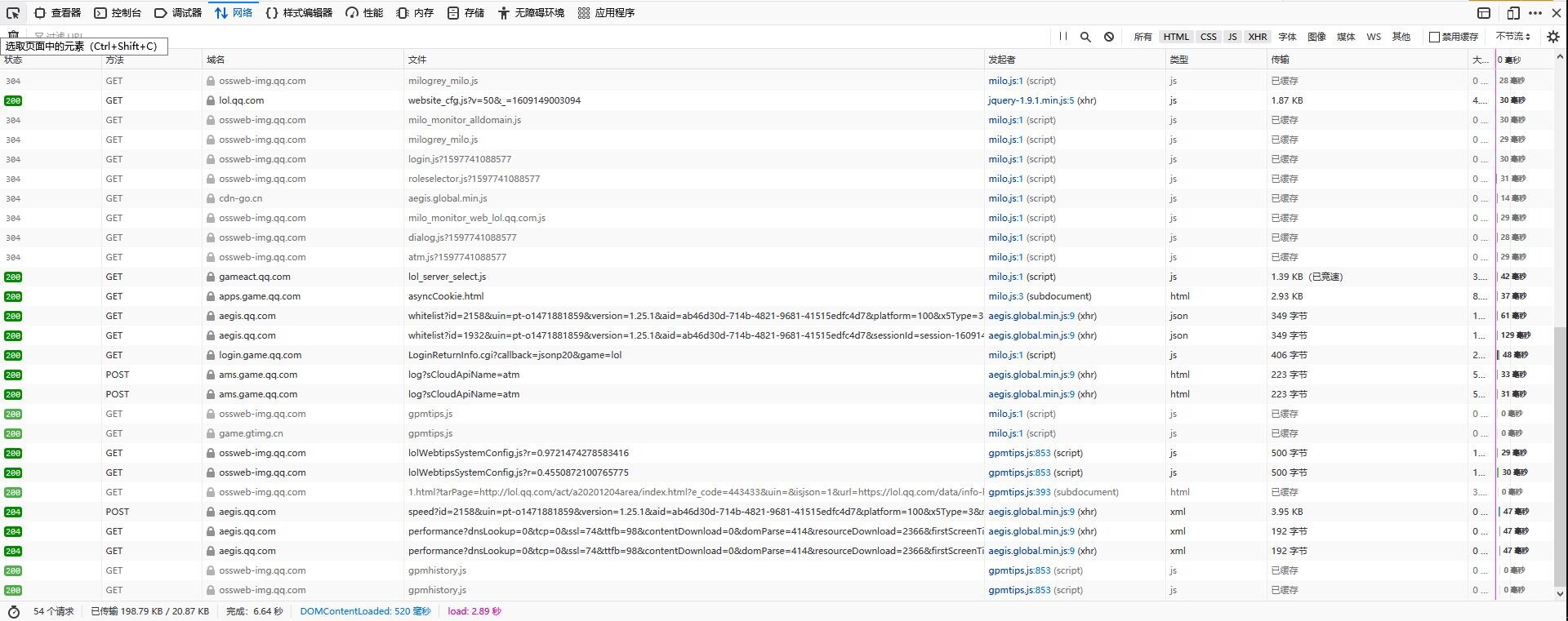This screenshot has width=1568, height=621.
Task: Toggle responsive design mode icon
Action: 1512,13
